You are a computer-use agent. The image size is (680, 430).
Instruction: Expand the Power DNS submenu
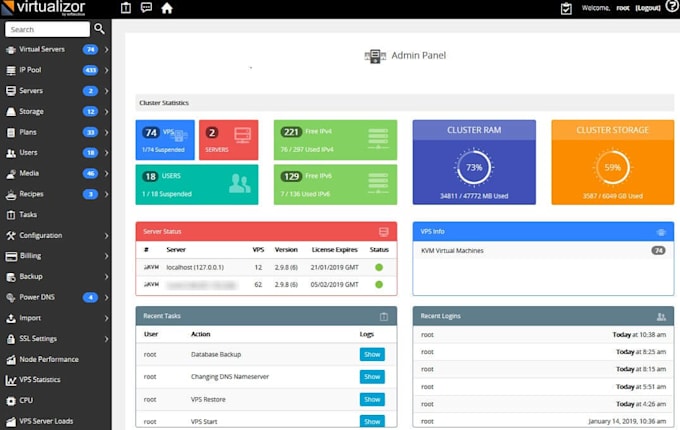coord(106,298)
